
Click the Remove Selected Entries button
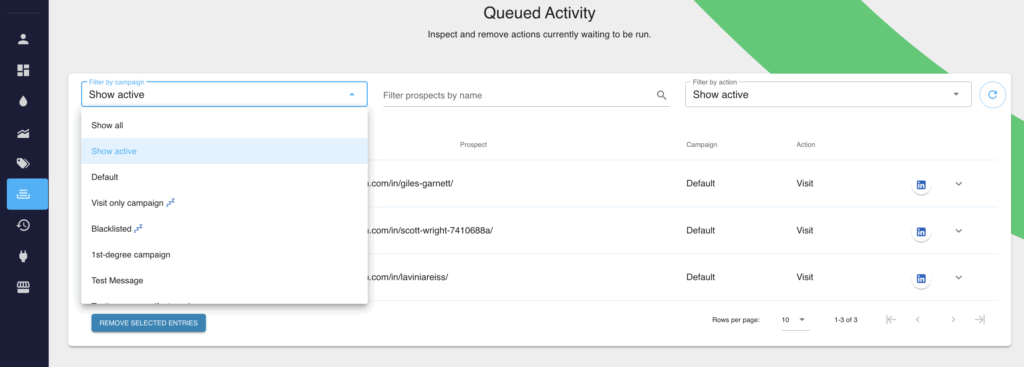click(x=148, y=323)
